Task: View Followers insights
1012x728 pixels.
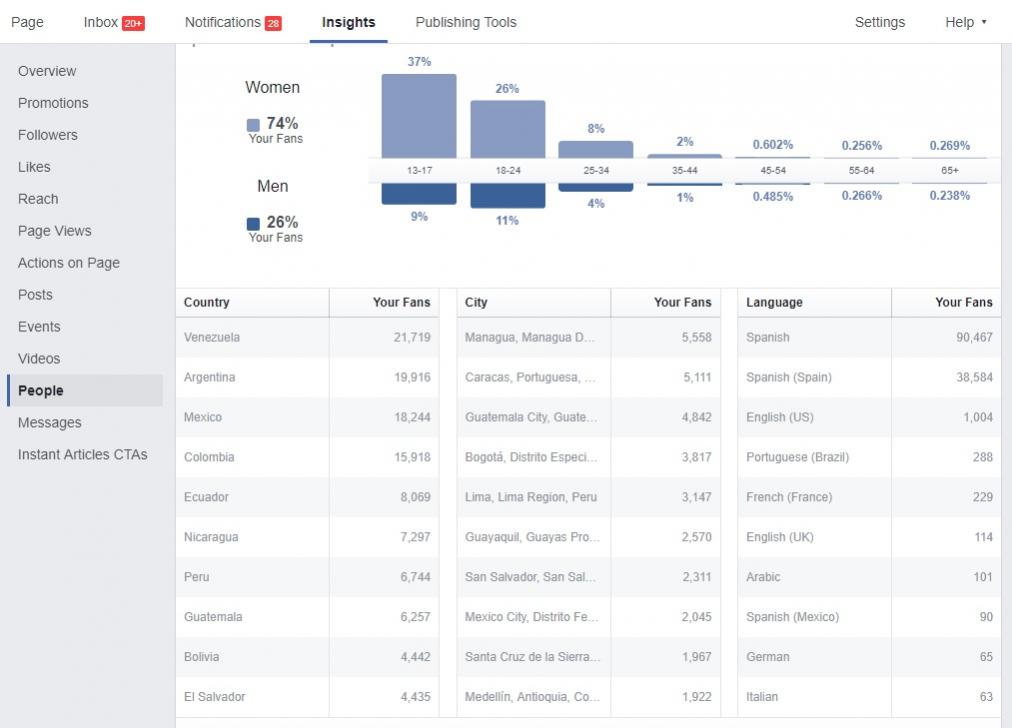Action: pos(47,135)
